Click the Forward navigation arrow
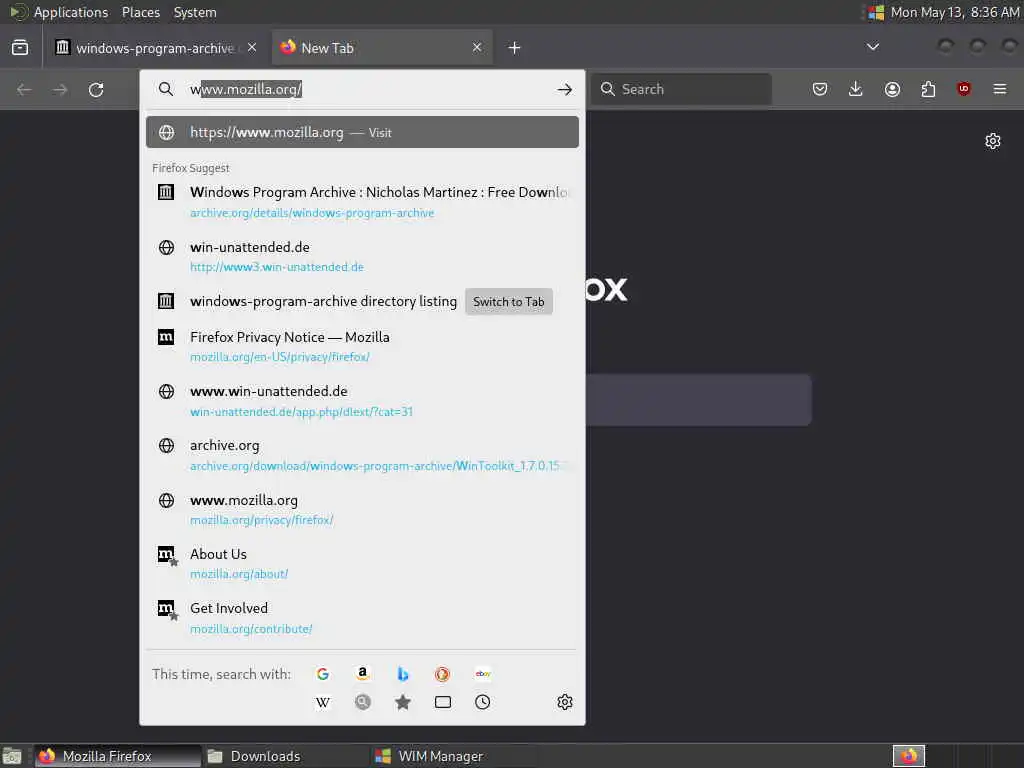 60,89
